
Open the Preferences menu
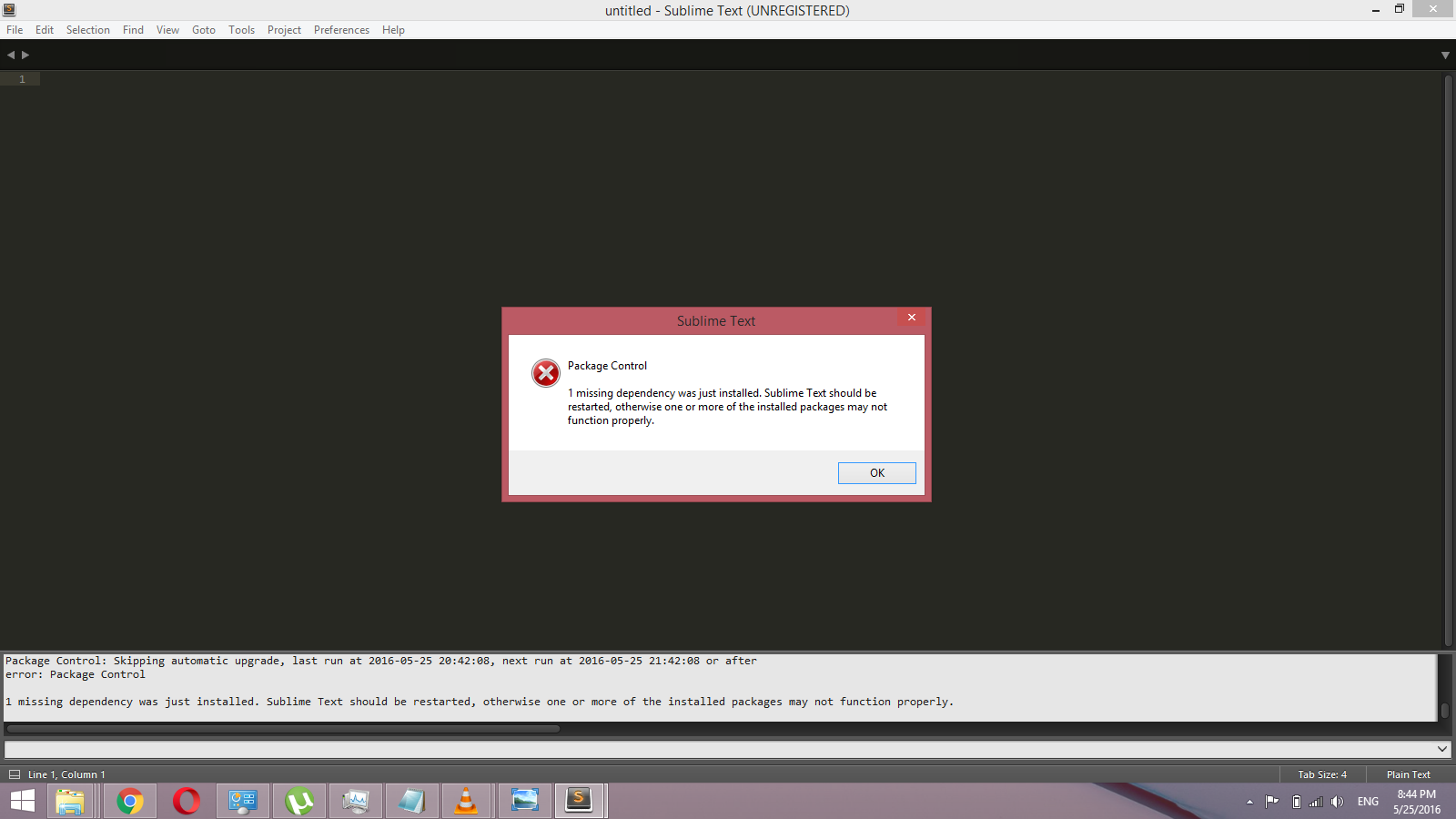pyautogui.click(x=341, y=30)
